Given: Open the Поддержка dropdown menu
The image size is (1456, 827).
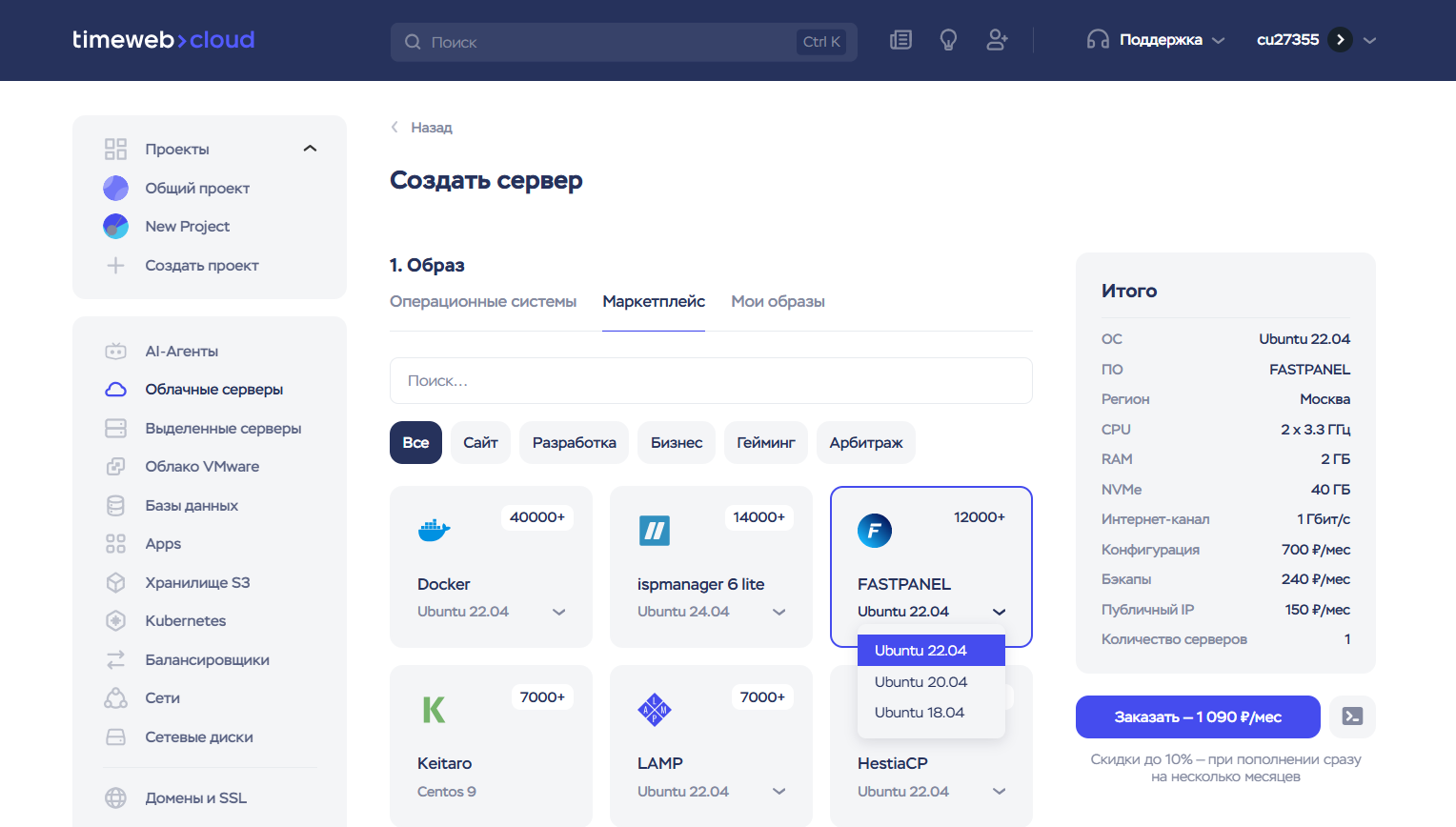Looking at the screenshot, I should [1156, 40].
